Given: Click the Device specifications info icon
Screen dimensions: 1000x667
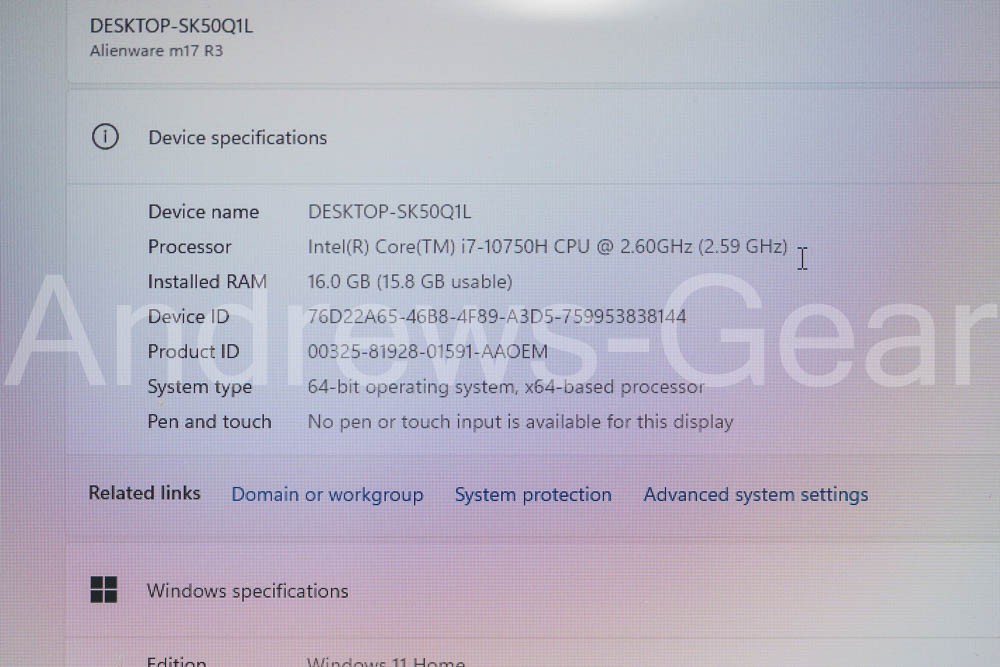Looking at the screenshot, I should 105,136.
